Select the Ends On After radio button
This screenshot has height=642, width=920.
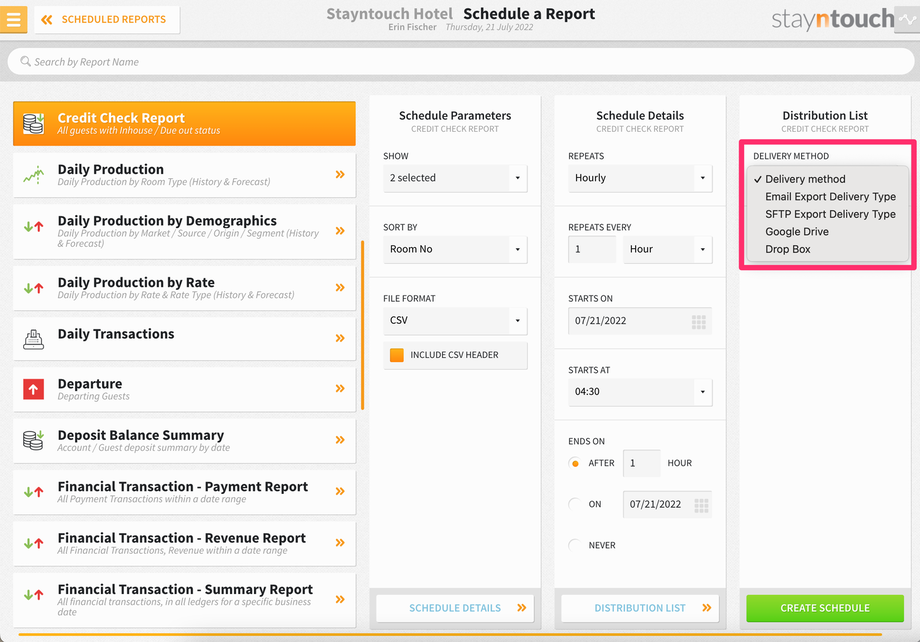(575, 463)
